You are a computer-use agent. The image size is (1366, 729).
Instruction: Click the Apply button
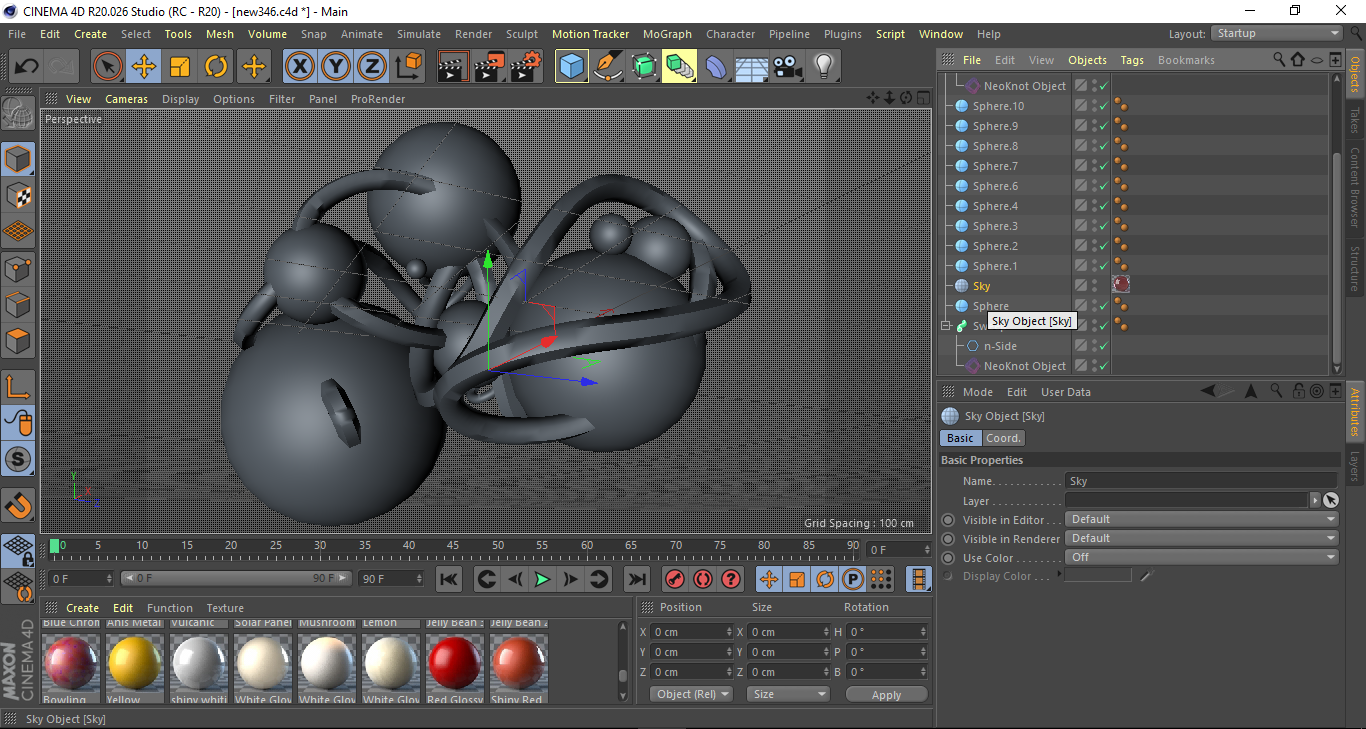886,694
